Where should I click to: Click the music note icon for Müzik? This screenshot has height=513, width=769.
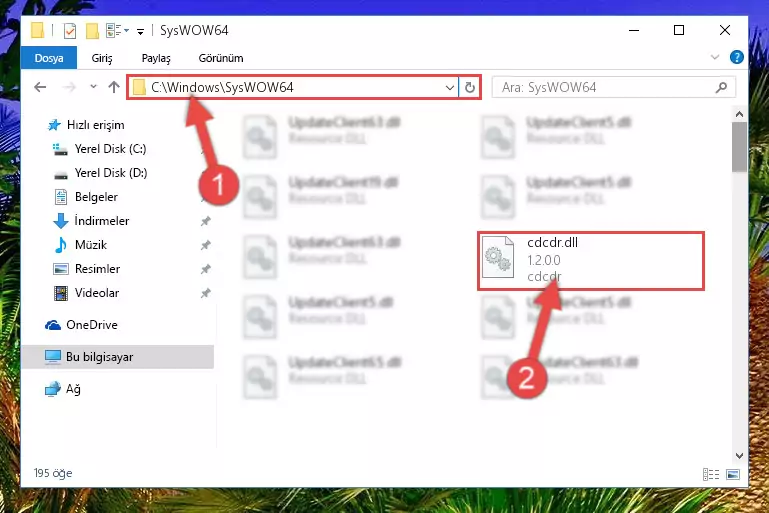pos(60,245)
